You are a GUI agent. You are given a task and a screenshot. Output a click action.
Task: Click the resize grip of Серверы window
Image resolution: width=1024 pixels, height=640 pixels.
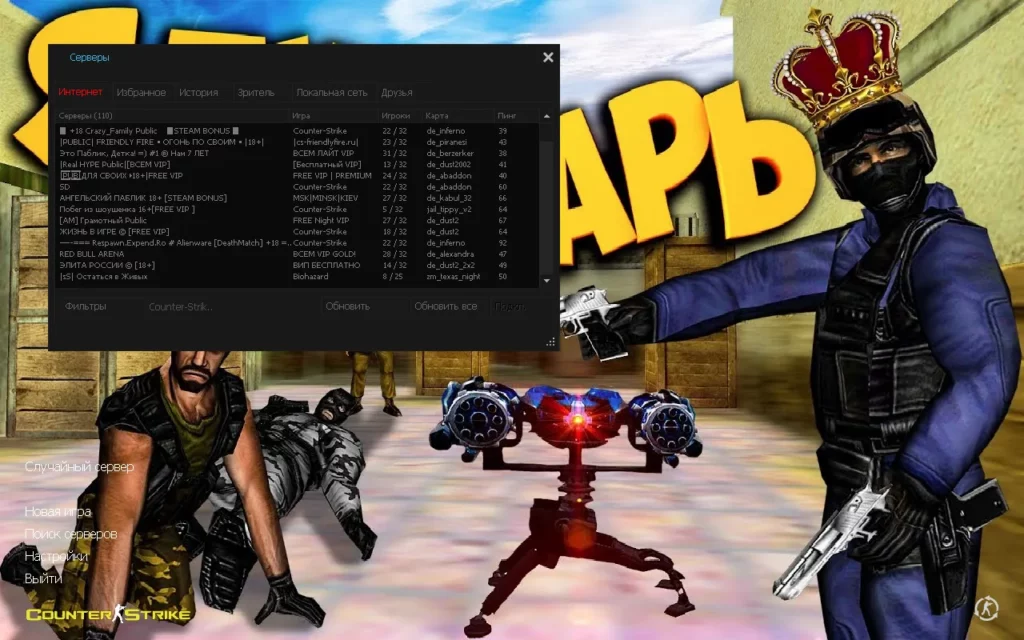point(551,342)
